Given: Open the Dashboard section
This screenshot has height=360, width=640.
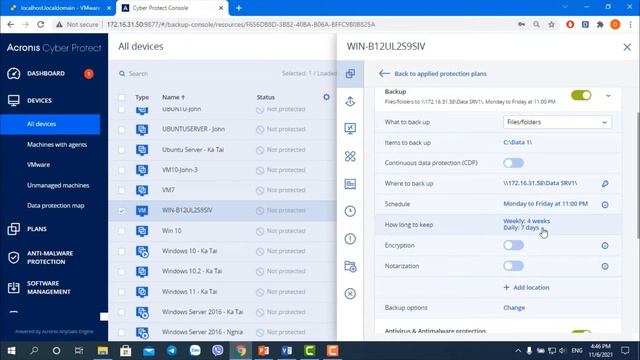Looking at the screenshot, I should pyautogui.click(x=46, y=73).
